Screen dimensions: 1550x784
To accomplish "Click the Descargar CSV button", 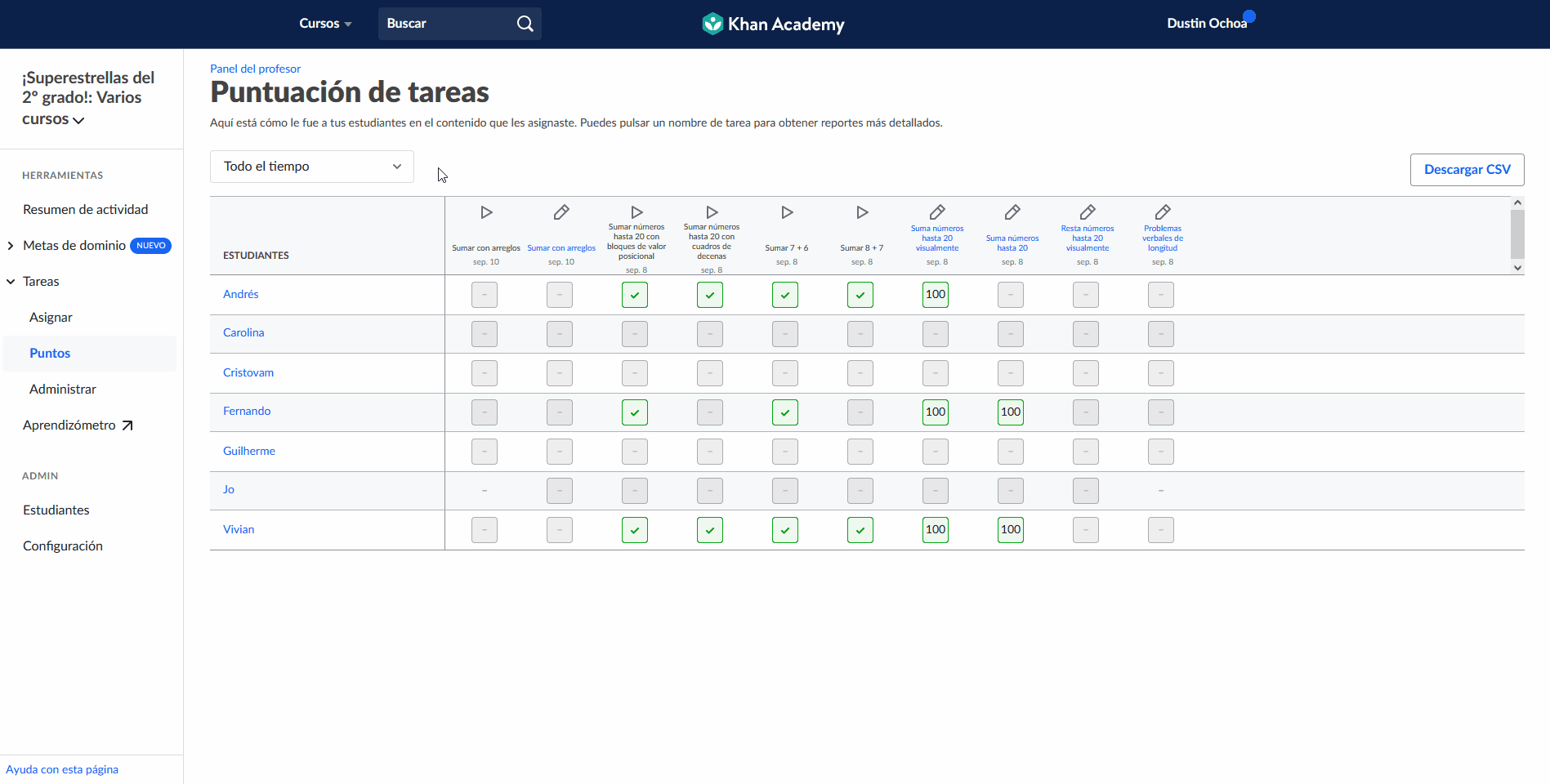I will (x=1467, y=170).
